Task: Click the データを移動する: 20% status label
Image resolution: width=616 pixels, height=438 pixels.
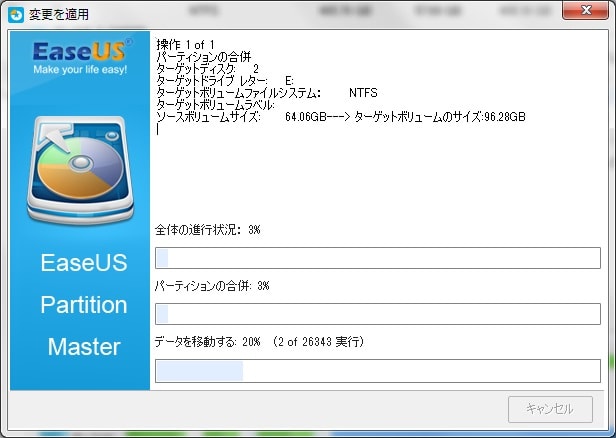Action: click(x=259, y=342)
